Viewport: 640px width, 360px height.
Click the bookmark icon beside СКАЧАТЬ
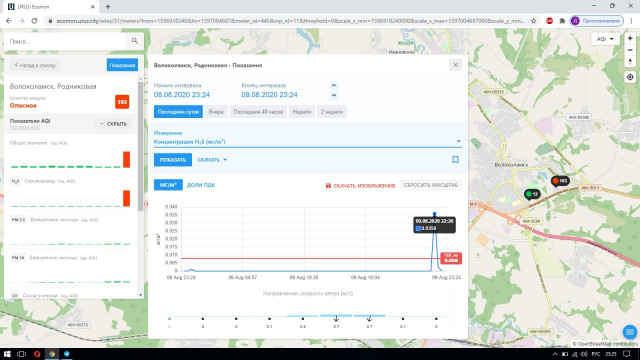456,160
